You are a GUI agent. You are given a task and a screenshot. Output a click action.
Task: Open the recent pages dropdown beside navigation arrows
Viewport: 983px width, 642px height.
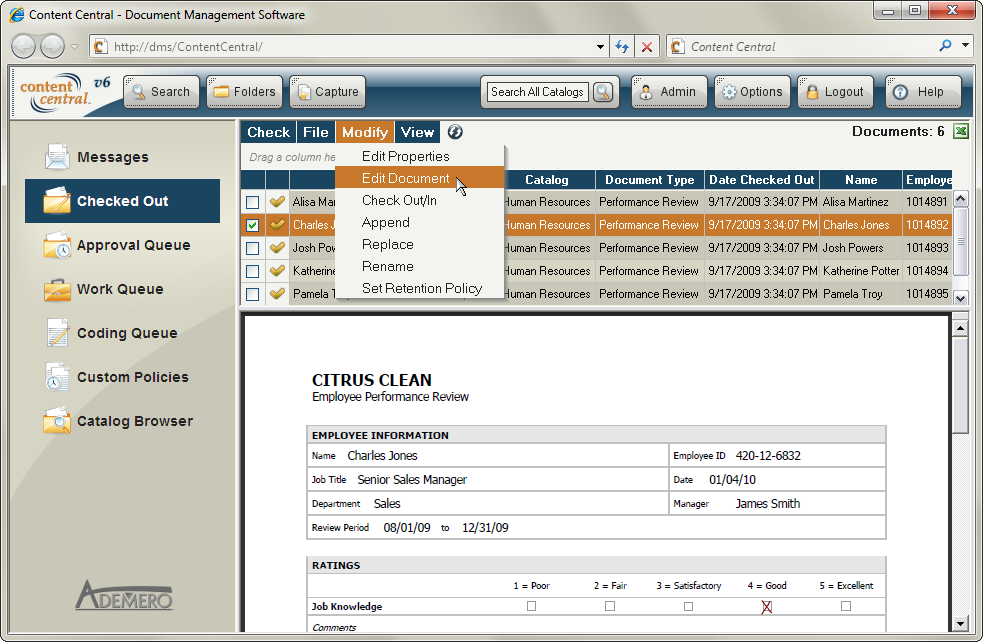[75, 47]
